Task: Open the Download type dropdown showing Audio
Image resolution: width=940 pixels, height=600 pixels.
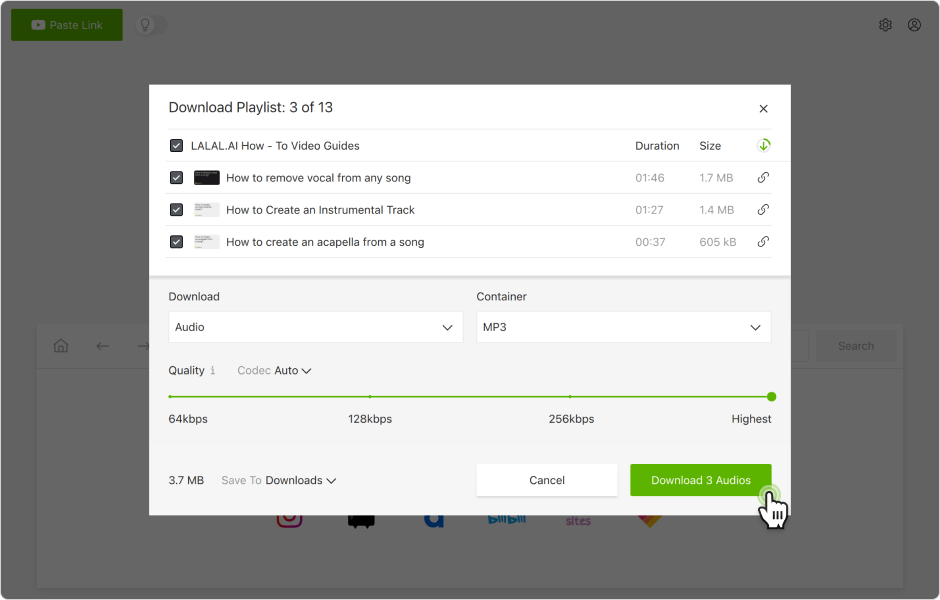Action: click(315, 327)
